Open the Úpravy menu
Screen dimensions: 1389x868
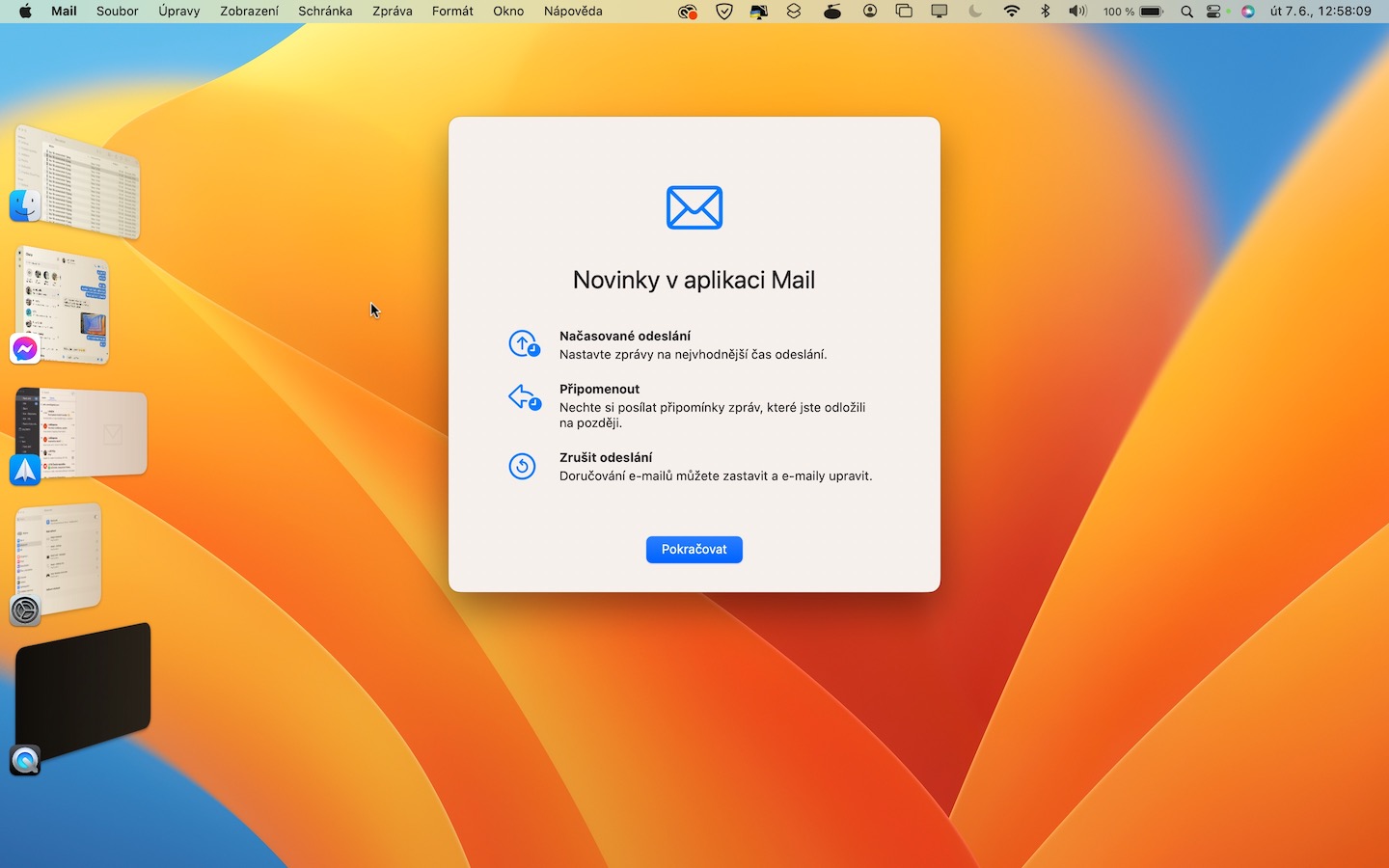tap(179, 12)
